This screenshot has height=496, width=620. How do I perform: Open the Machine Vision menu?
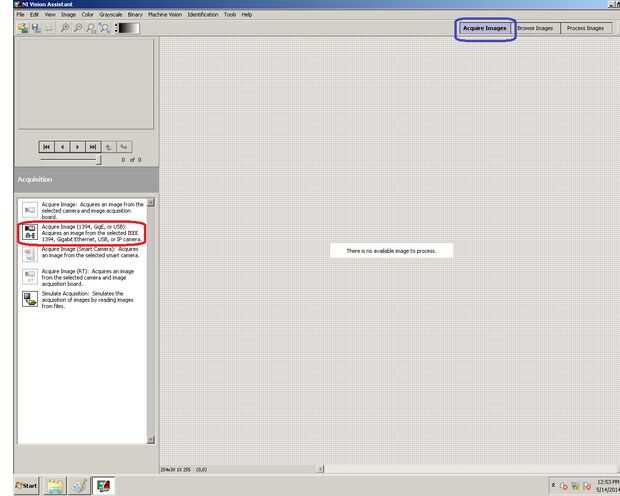tap(165, 15)
